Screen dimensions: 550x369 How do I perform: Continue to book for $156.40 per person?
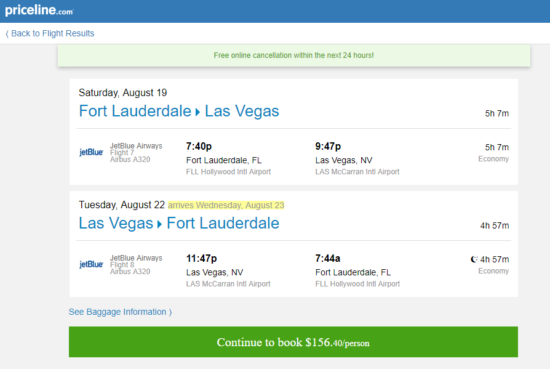(293, 342)
